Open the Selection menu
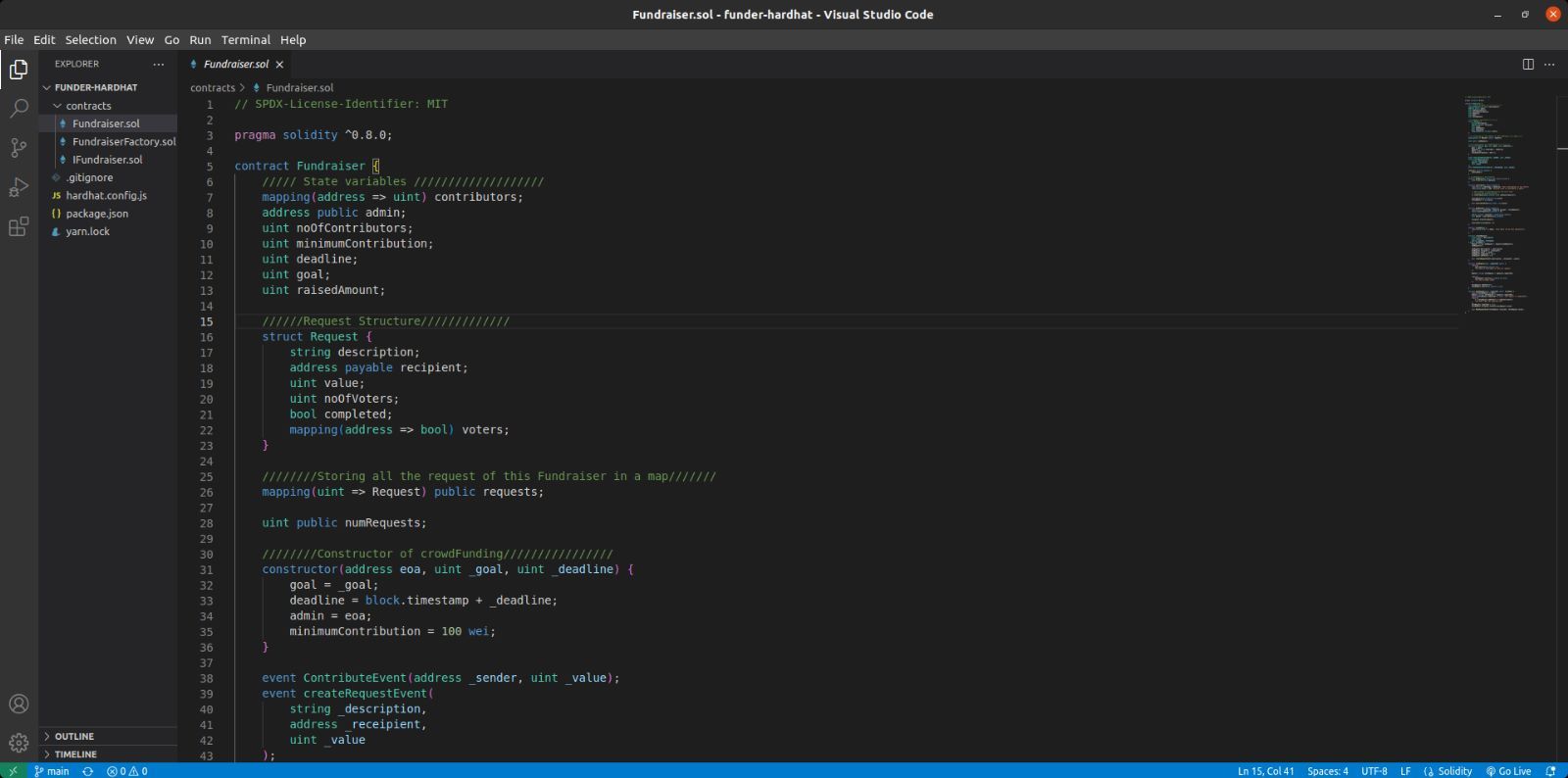This screenshot has width=1568, height=778. tap(90, 40)
